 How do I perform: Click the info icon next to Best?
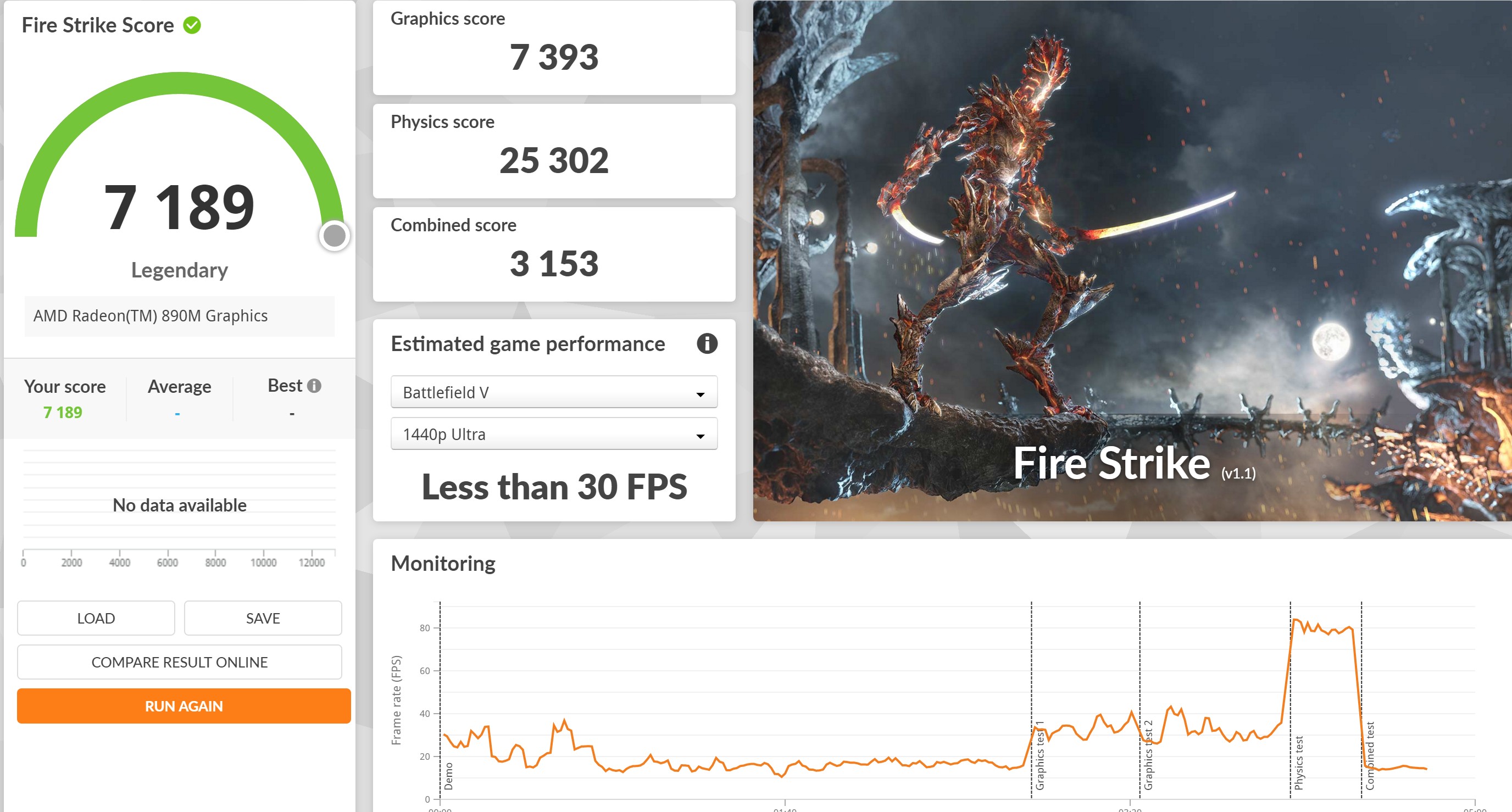[315, 386]
